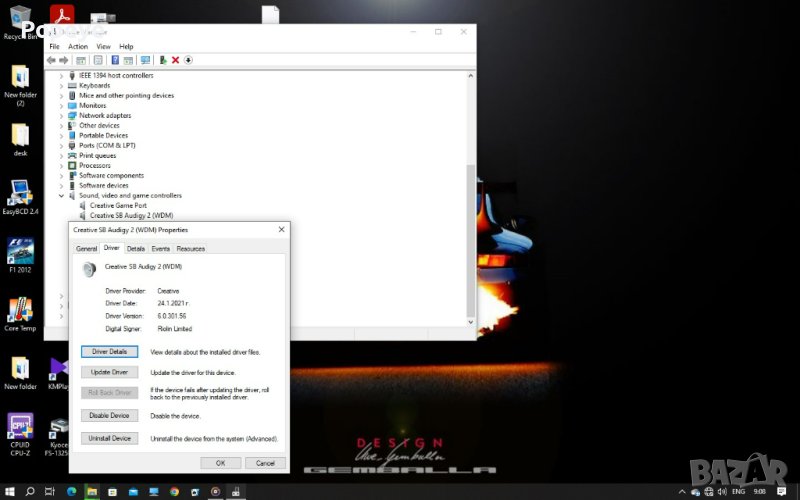800x500 pixels.
Task: Open the CPUID CPU-Z desktop icon
Action: pos(20,430)
